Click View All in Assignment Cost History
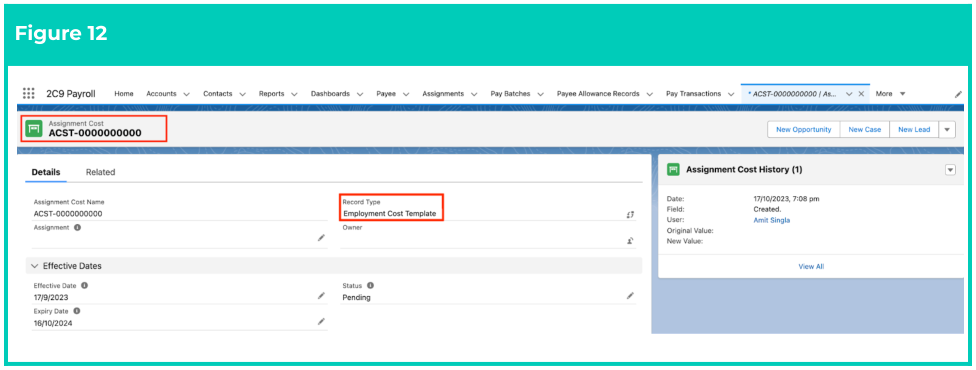This screenshot has height=370, width=976. click(811, 266)
